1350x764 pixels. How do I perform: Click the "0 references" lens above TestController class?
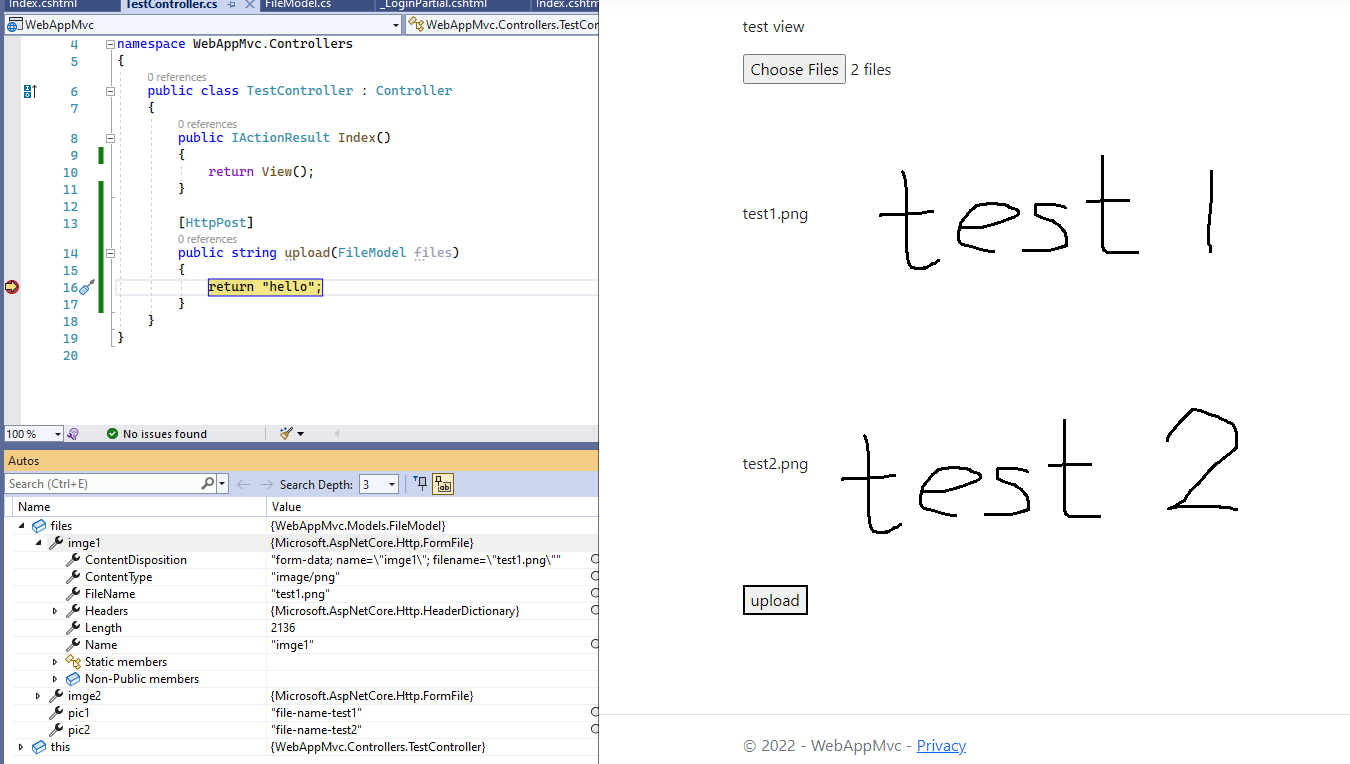pyautogui.click(x=177, y=77)
